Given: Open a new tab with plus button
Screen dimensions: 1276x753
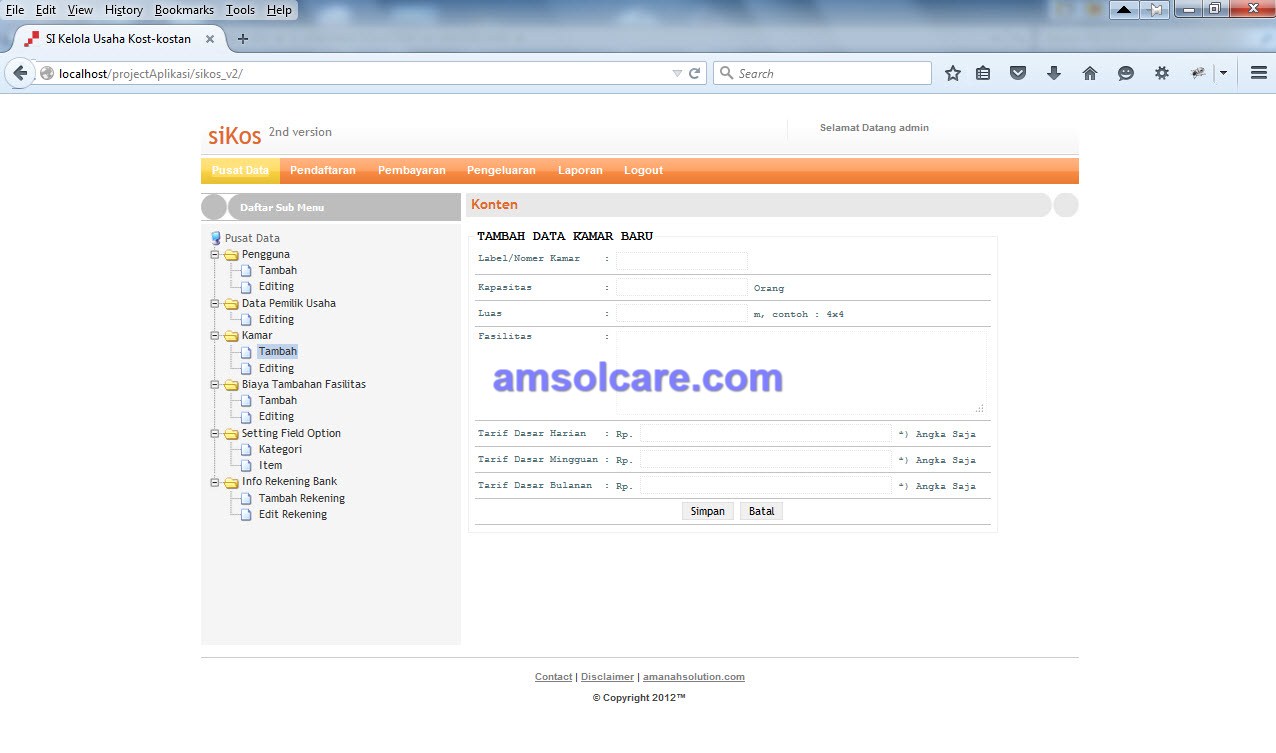Looking at the screenshot, I should point(242,39).
